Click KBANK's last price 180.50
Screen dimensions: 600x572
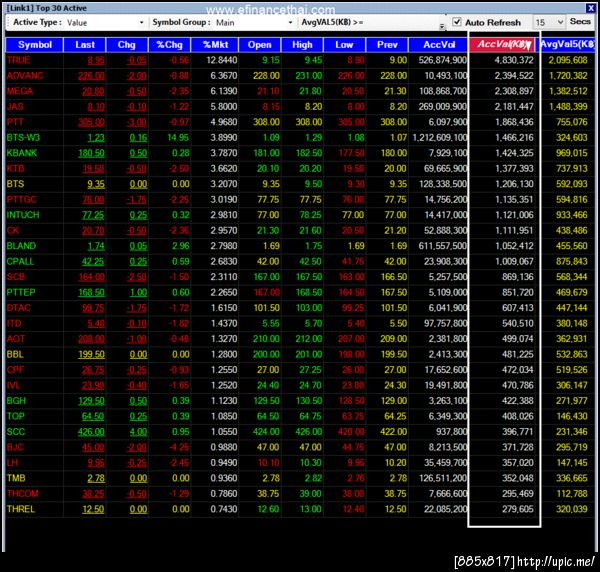pyautogui.click(x=91, y=153)
